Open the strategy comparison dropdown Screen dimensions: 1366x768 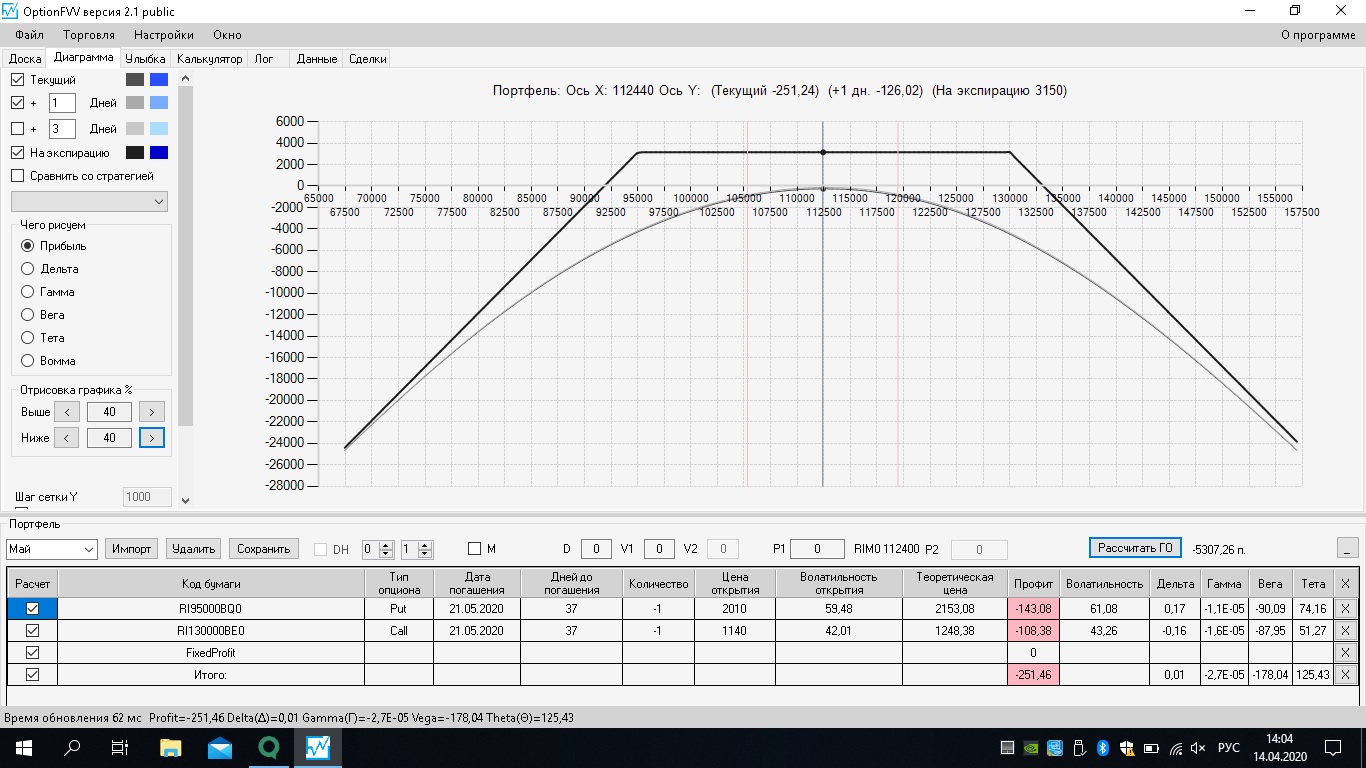[x=89, y=201]
